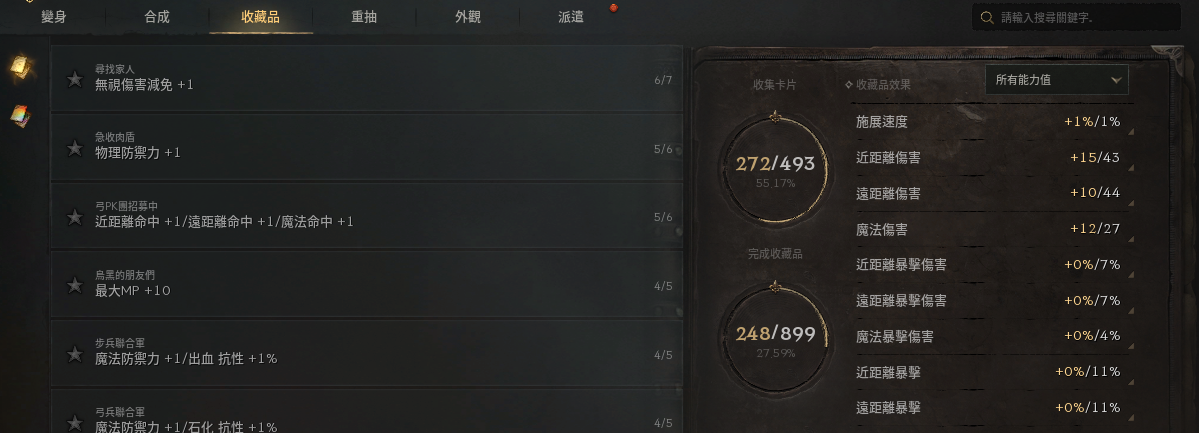
Task: Click the 收集卡片 272/493 progress ring
Action: click(775, 168)
